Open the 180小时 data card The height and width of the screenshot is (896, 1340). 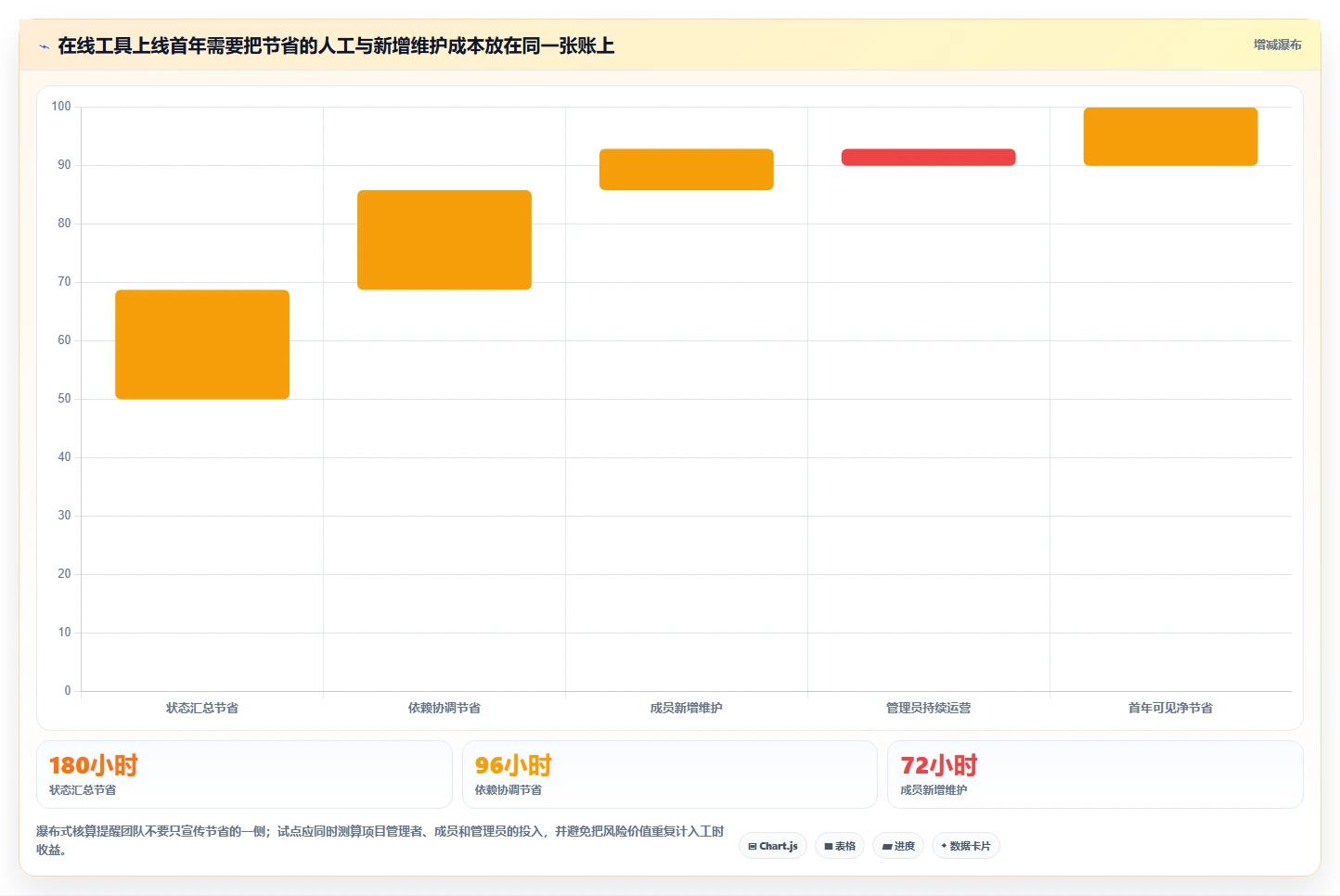pyautogui.click(x=244, y=774)
